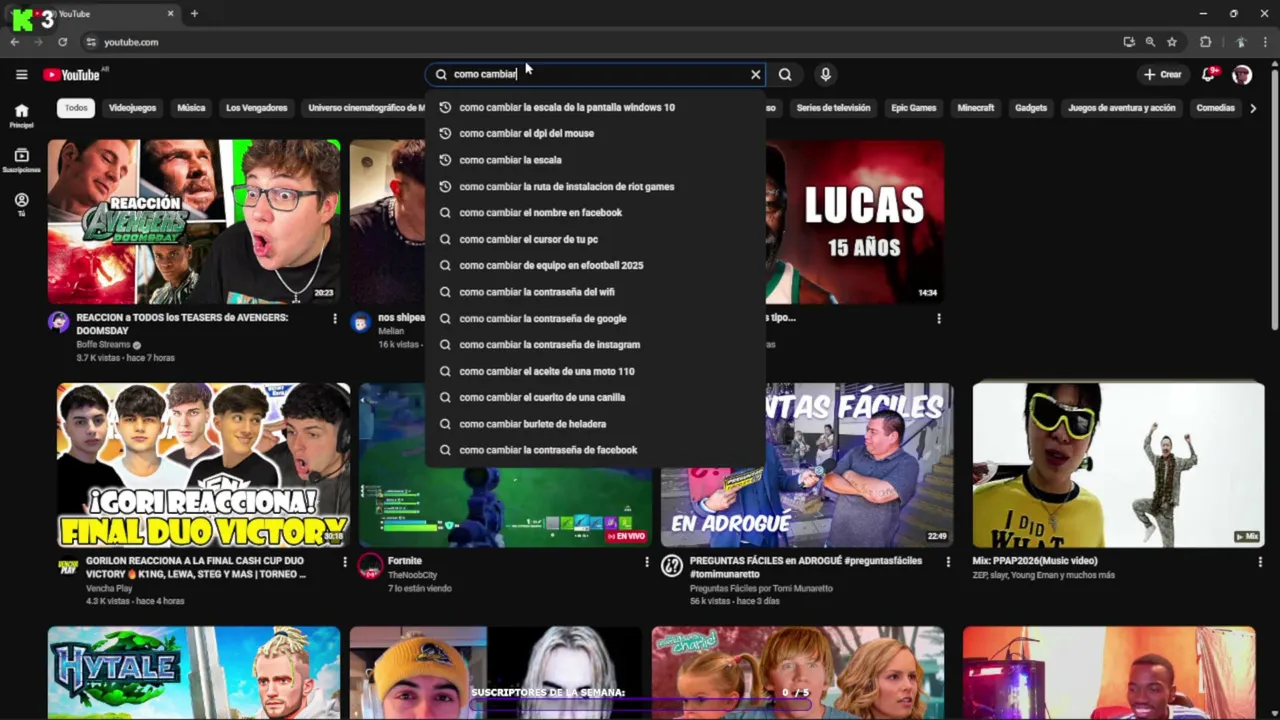Choose suggestion ruta de instalacion de riot games
The height and width of the screenshot is (720, 1280).
[595, 186]
